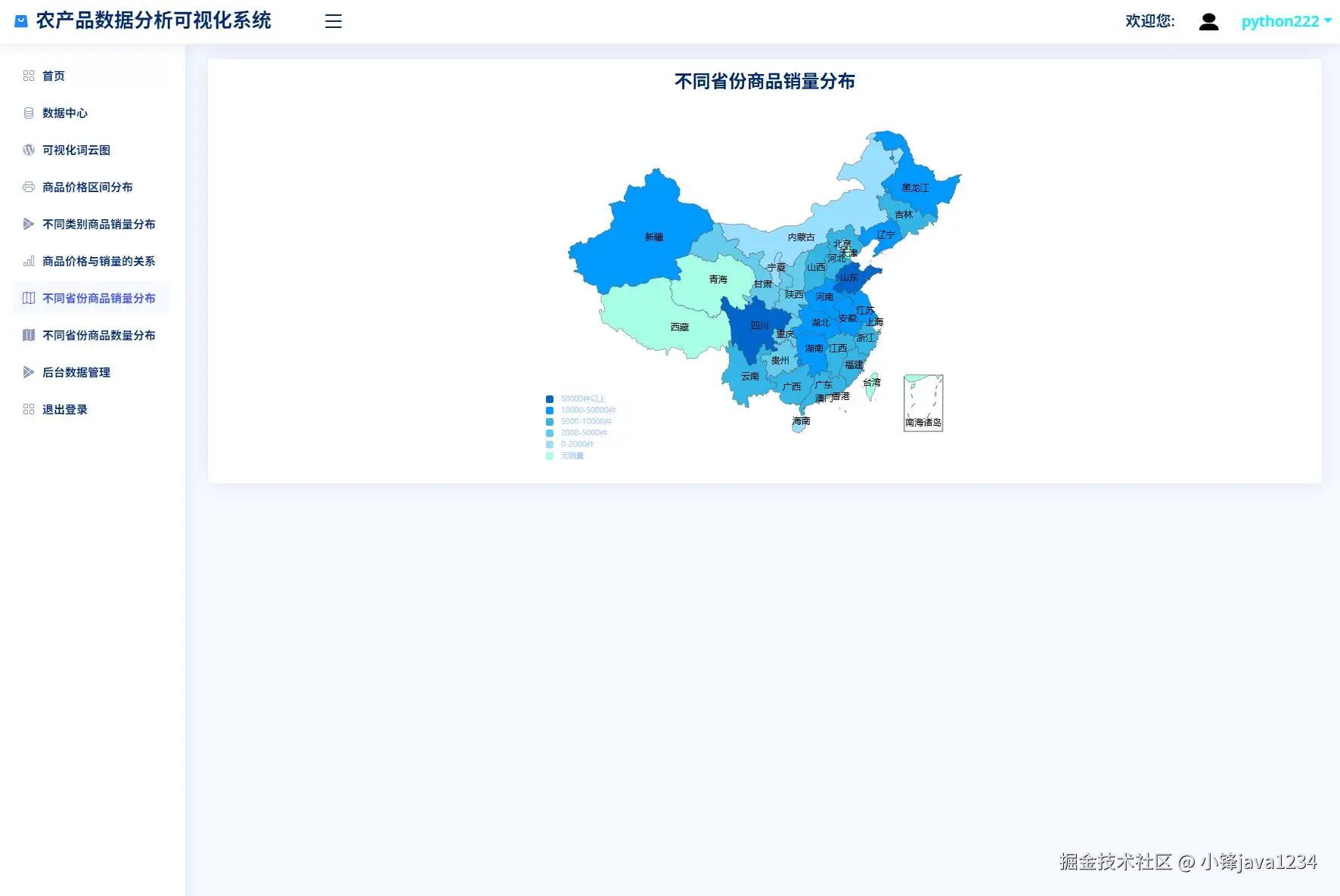Click the 欢迎您: greeting text
The image size is (1340, 896).
(x=1150, y=21)
